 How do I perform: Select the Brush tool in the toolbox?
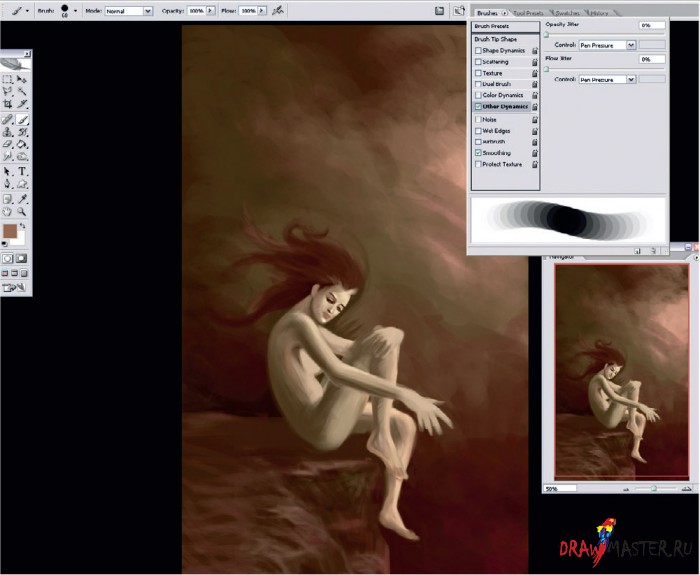pos(22,119)
